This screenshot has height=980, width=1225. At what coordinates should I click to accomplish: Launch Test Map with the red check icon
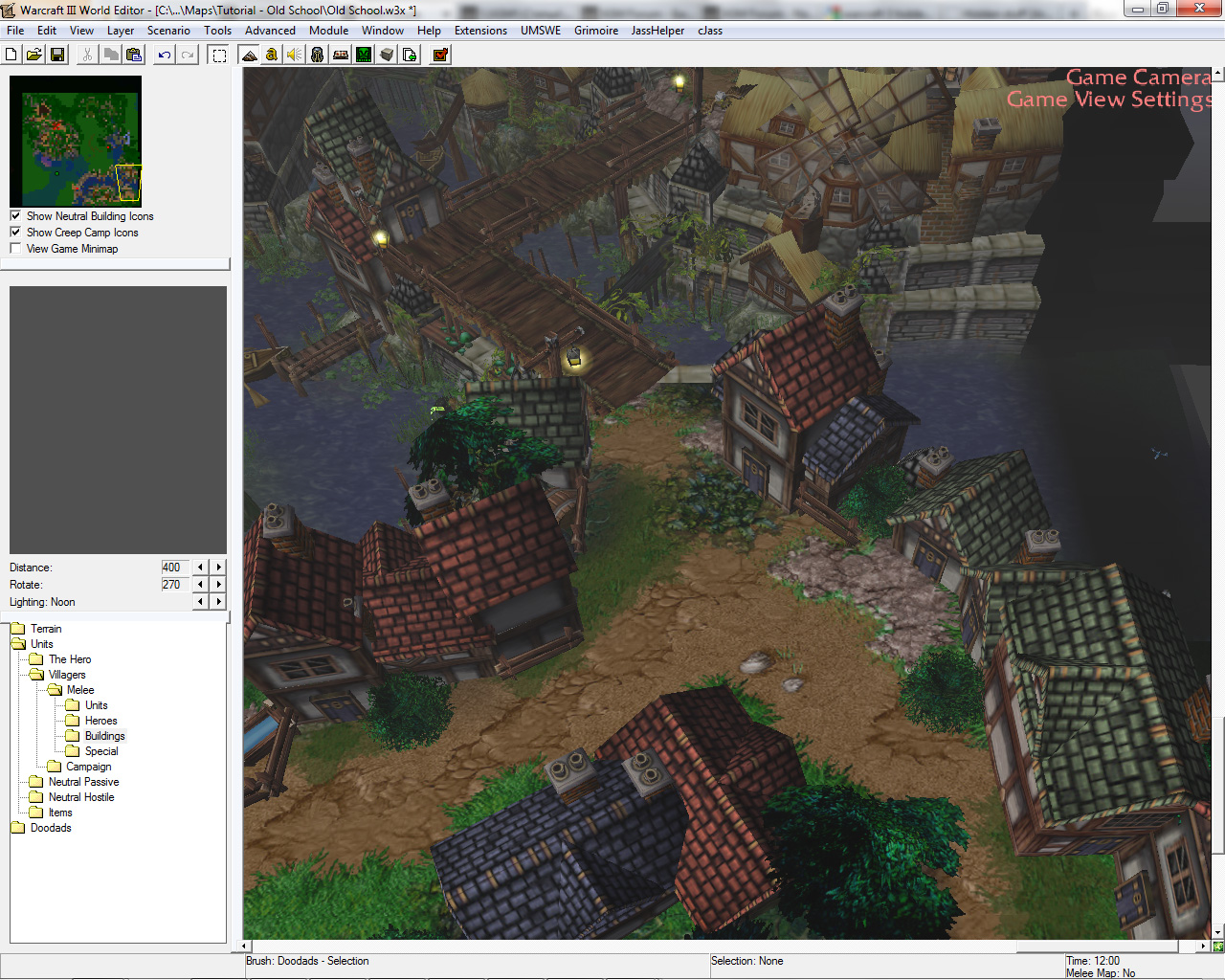(x=440, y=55)
